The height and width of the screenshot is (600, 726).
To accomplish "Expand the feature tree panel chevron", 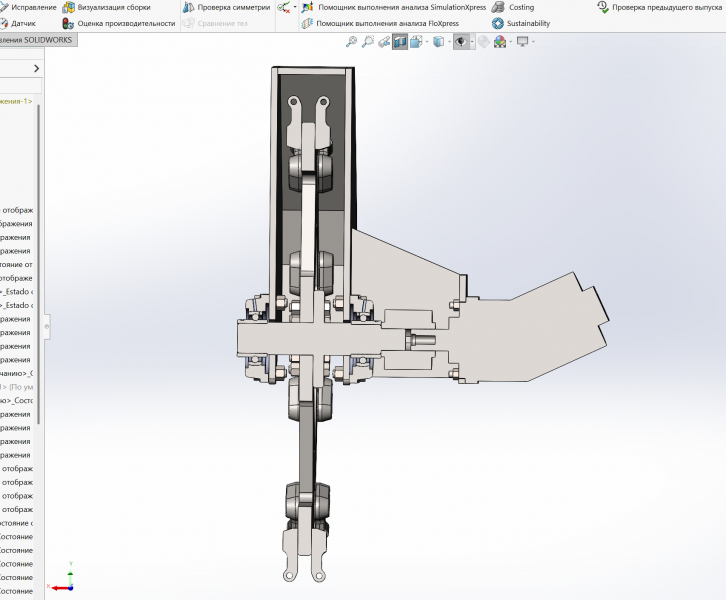I will (37, 69).
